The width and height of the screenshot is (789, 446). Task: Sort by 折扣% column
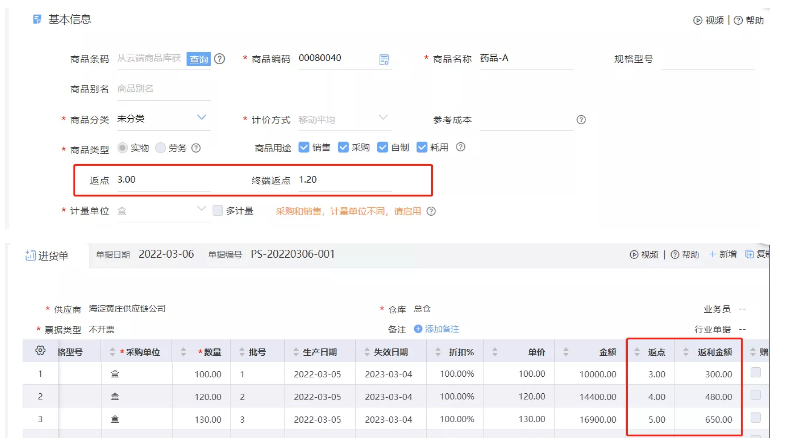pos(438,352)
